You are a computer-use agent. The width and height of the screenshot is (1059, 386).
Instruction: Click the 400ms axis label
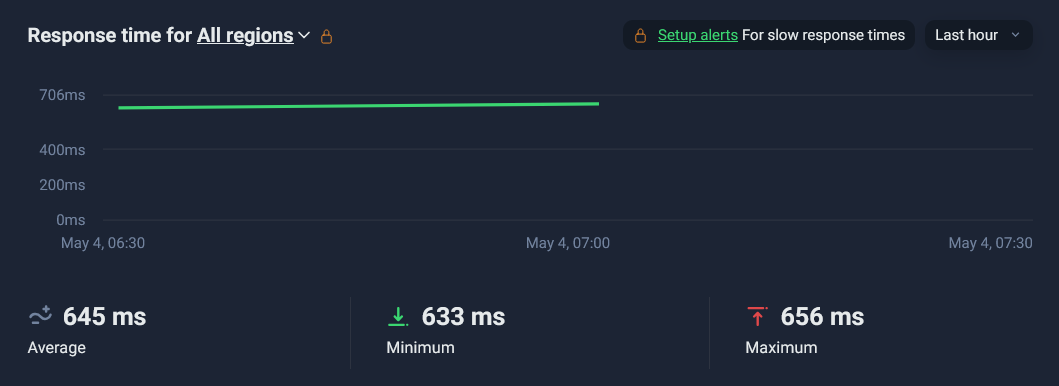pos(62,150)
